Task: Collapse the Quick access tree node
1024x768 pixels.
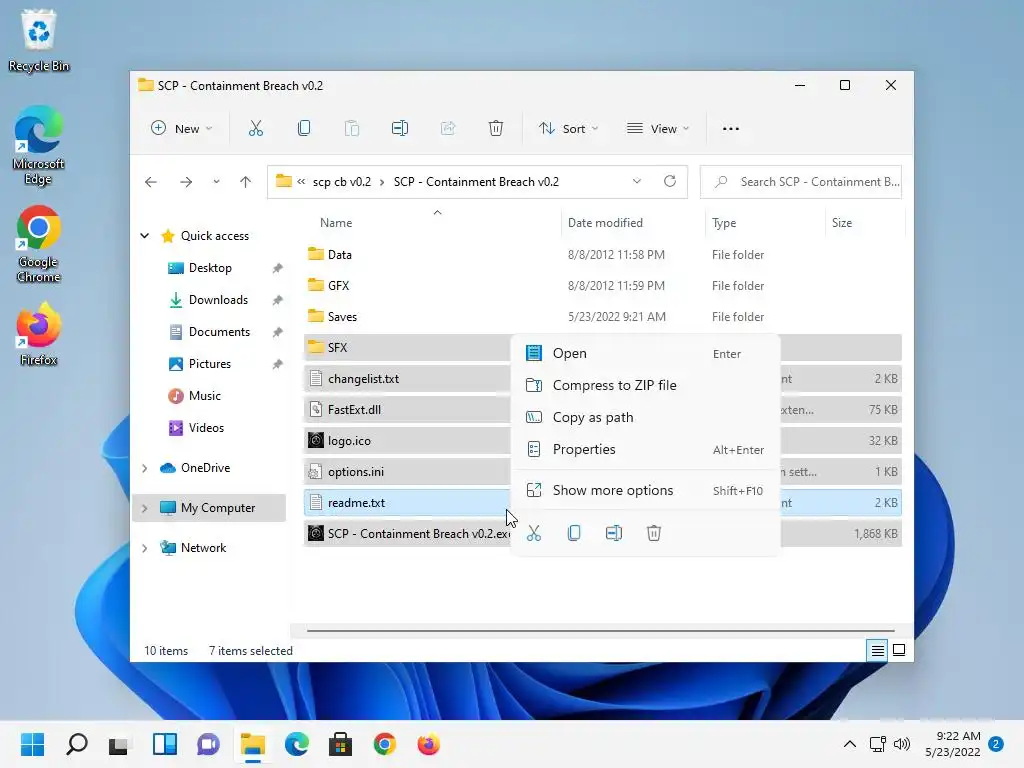Action: [145, 236]
